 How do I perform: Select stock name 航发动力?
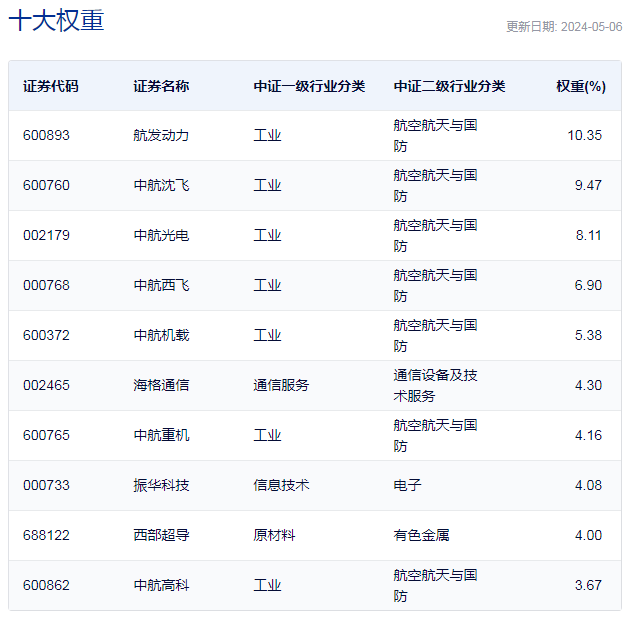pos(161,135)
